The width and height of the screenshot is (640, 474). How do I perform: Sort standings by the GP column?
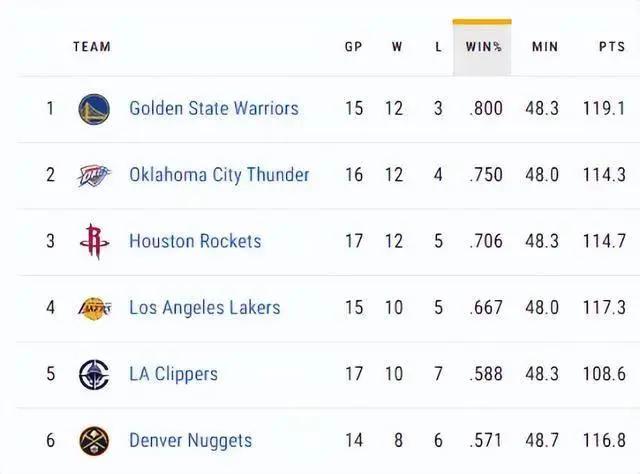pos(353,47)
